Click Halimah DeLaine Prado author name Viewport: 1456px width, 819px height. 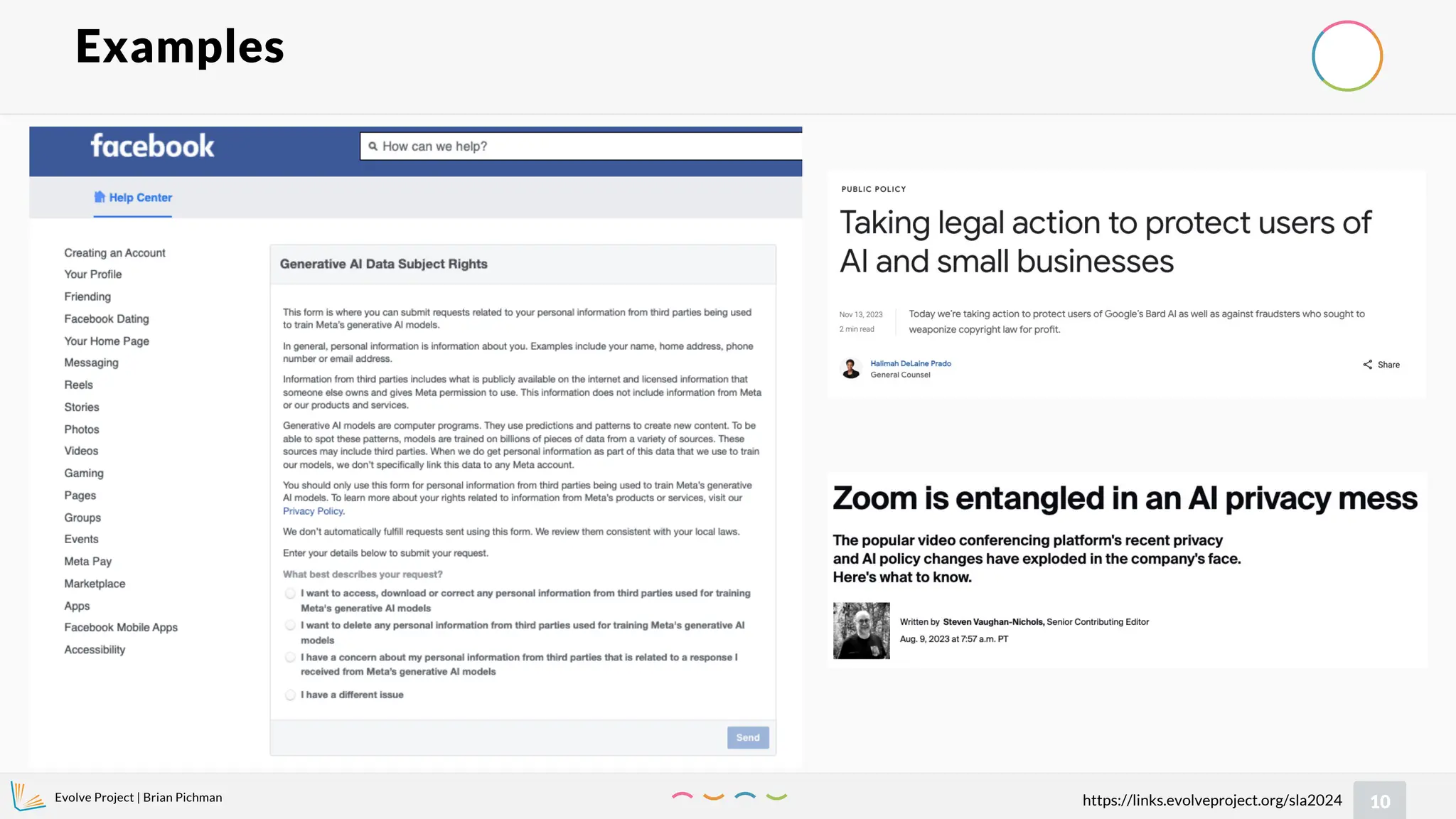pyautogui.click(x=910, y=363)
